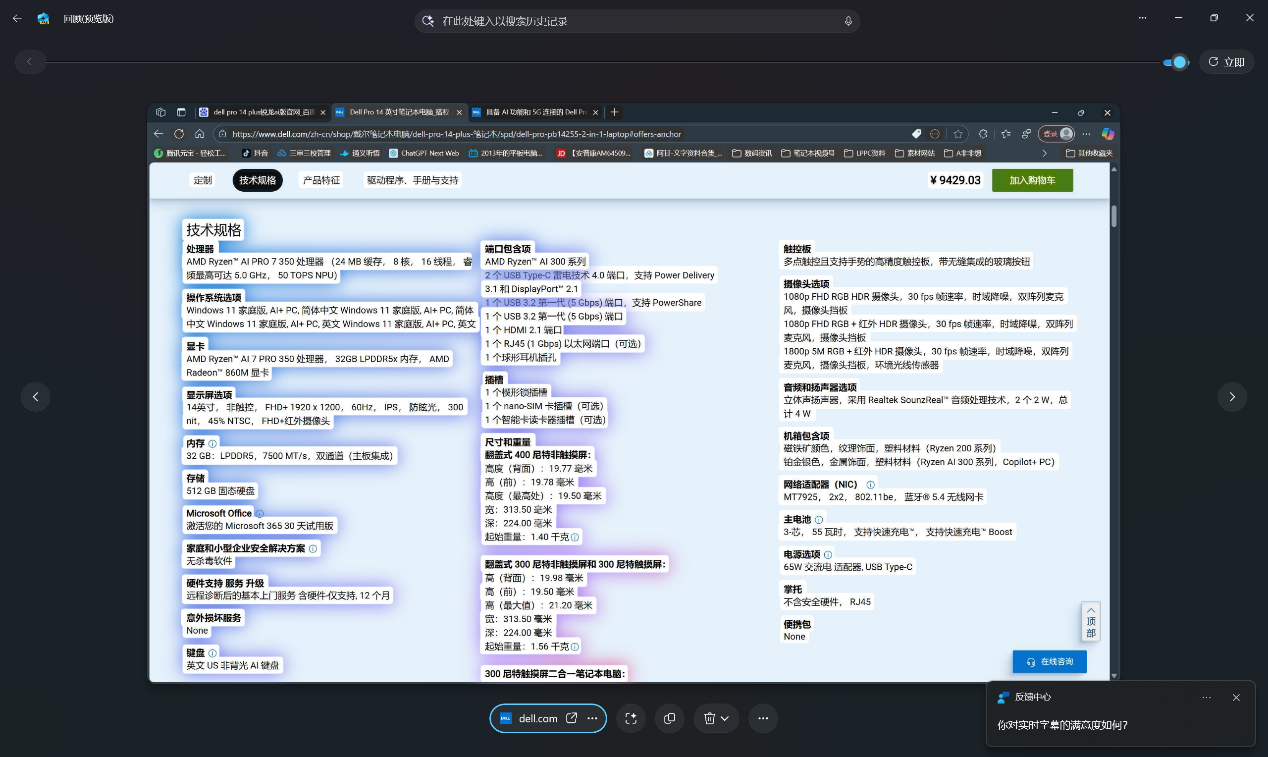Open the title bar's three-dot menu
Viewport: 1268px width, 757px height.
[1142, 18]
